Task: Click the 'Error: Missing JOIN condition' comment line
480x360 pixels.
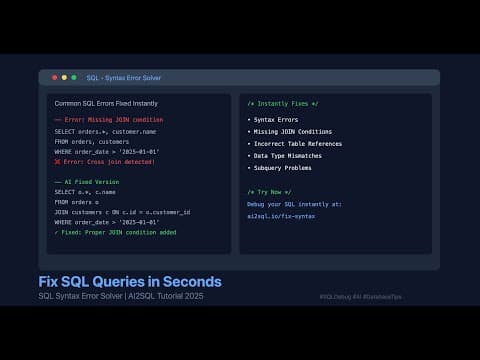Action: tap(109, 120)
